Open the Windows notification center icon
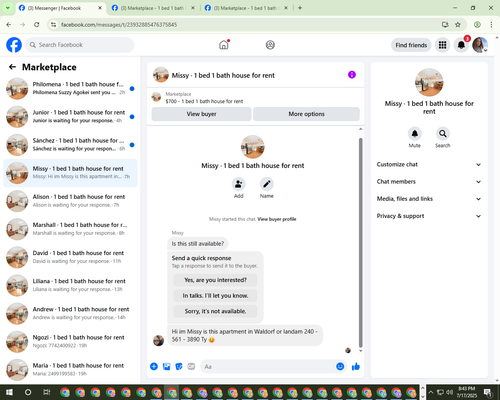This screenshot has width=500, height=400. (x=488, y=392)
